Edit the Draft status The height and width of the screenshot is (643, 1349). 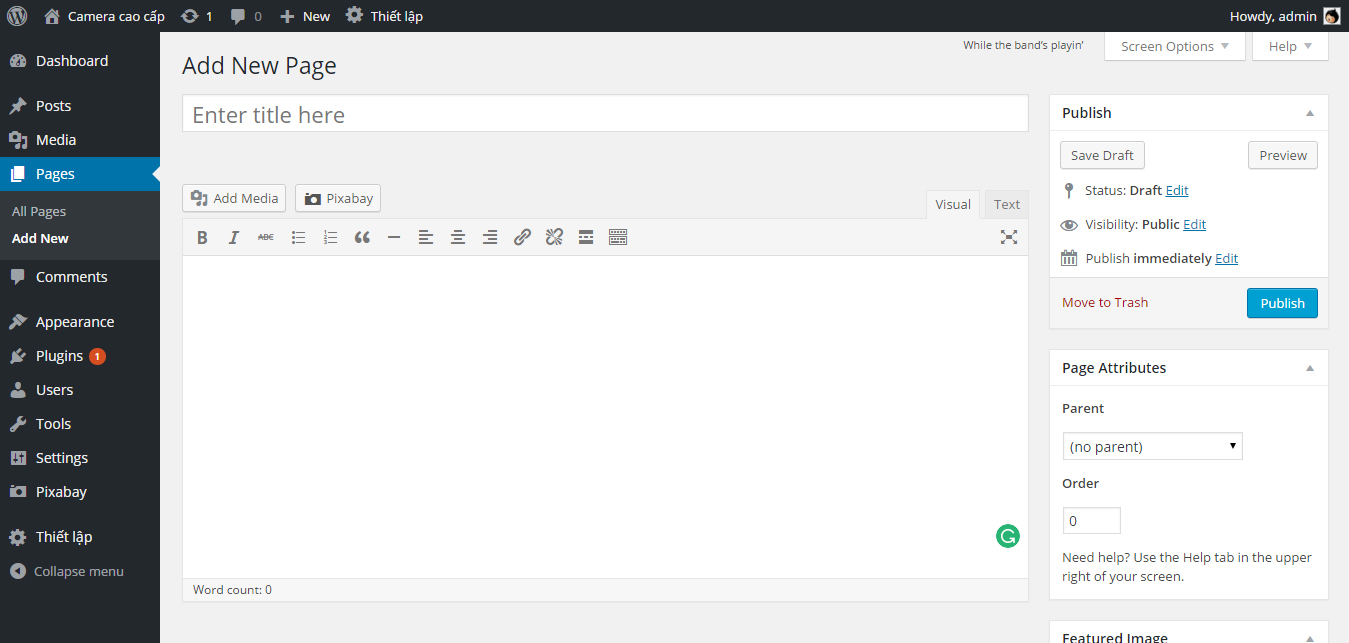tap(1177, 190)
